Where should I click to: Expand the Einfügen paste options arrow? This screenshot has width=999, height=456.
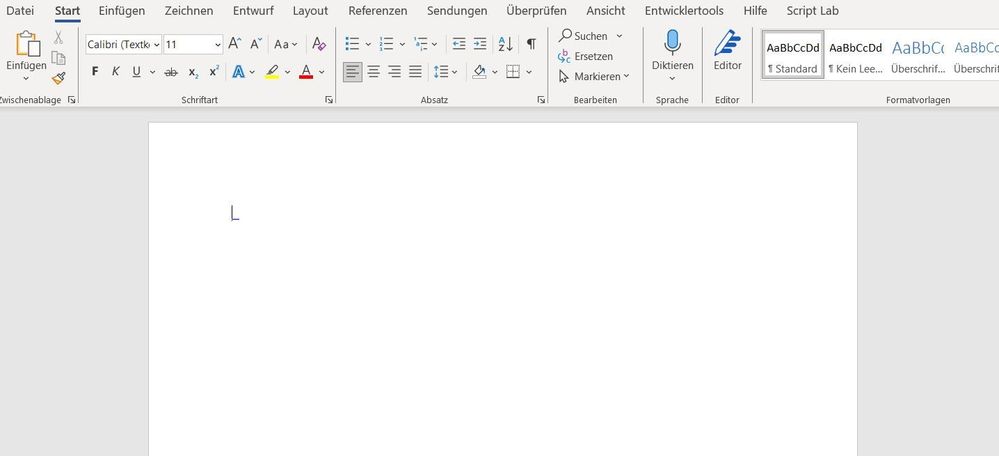pyautogui.click(x=26, y=78)
